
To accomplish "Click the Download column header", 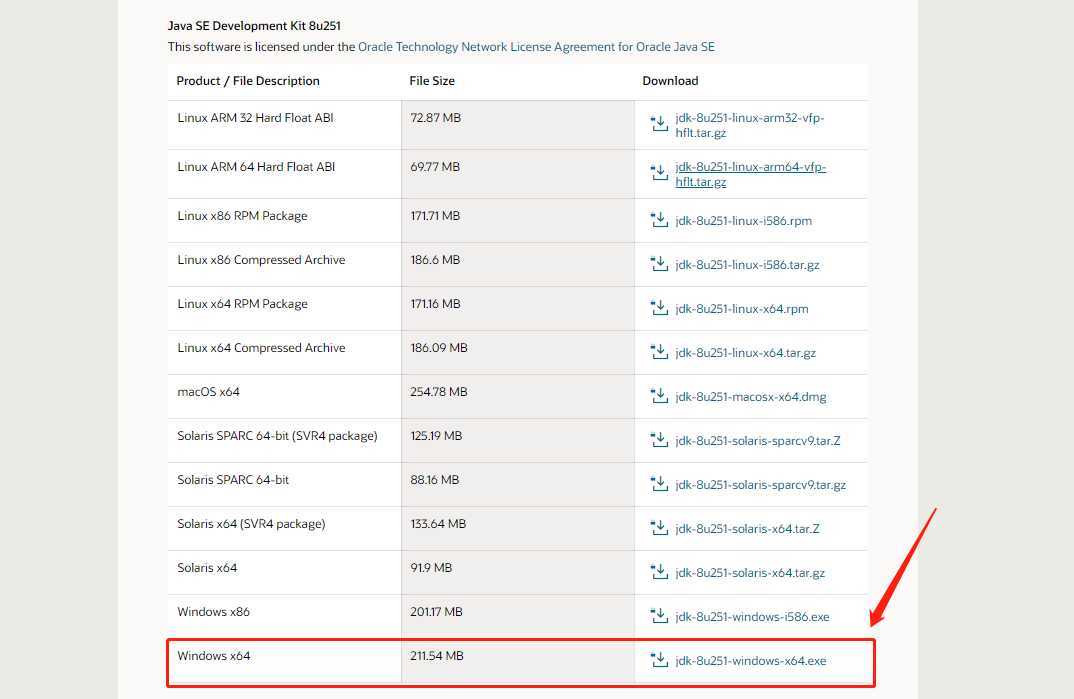I will (671, 81).
